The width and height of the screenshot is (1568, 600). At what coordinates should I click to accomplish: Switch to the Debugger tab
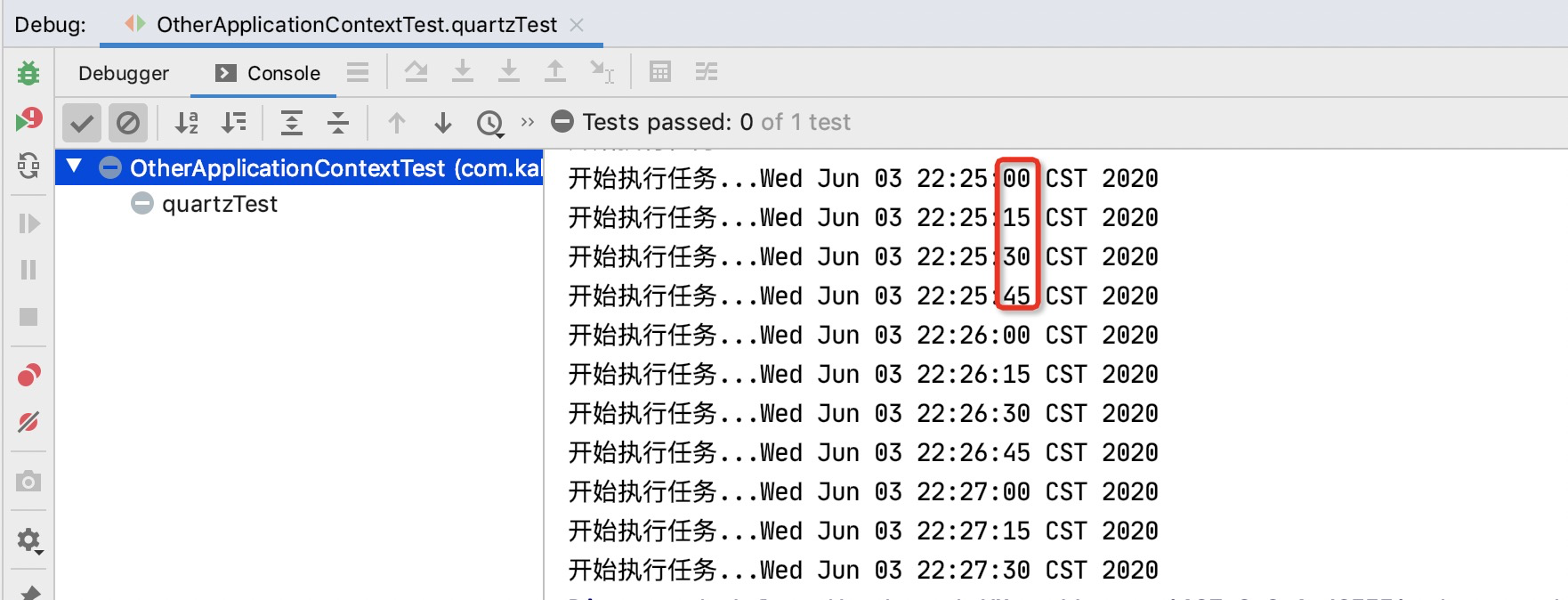tap(124, 73)
